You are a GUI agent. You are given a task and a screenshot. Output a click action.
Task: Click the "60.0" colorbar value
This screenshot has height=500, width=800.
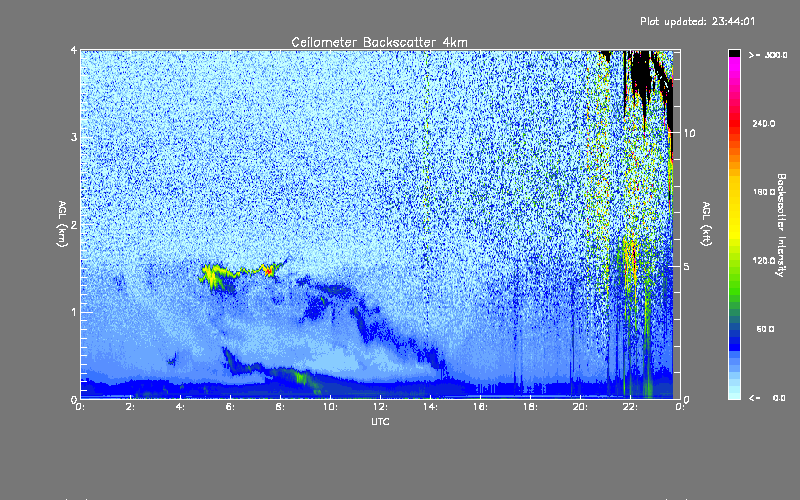[x=765, y=329]
